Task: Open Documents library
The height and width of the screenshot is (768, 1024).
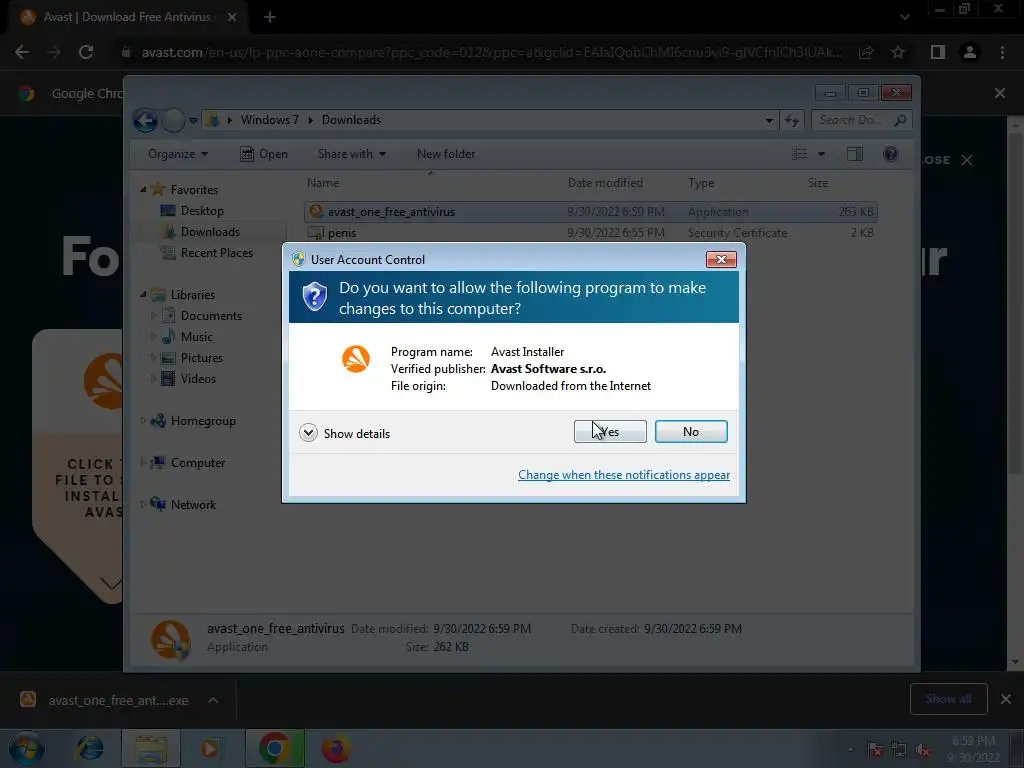Action: (211, 316)
